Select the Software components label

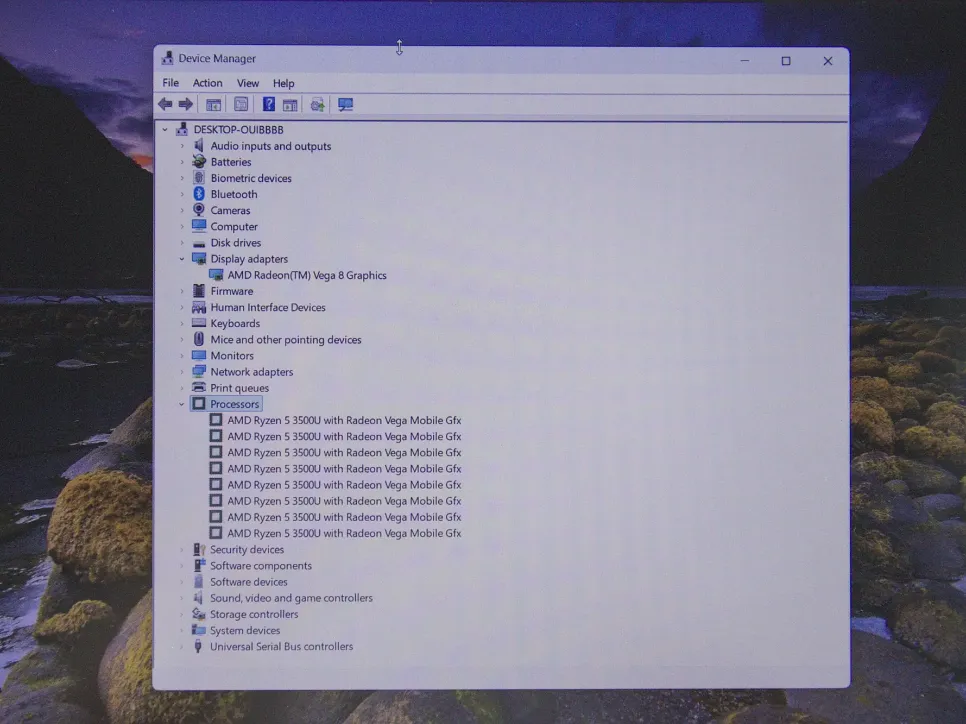[261, 565]
